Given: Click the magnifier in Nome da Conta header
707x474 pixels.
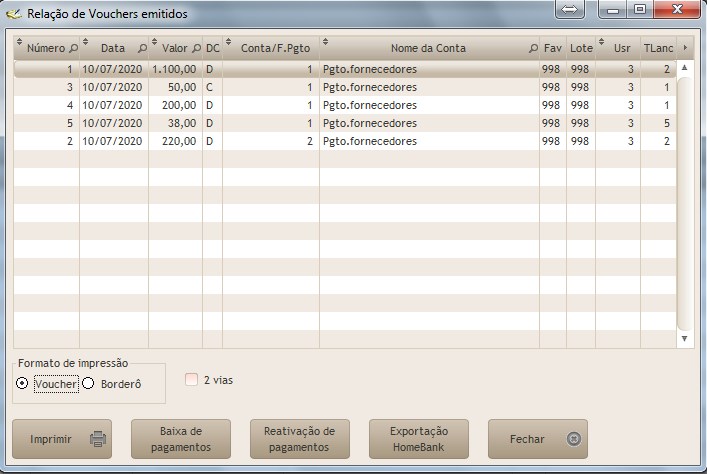Looking at the screenshot, I should click(533, 48).
